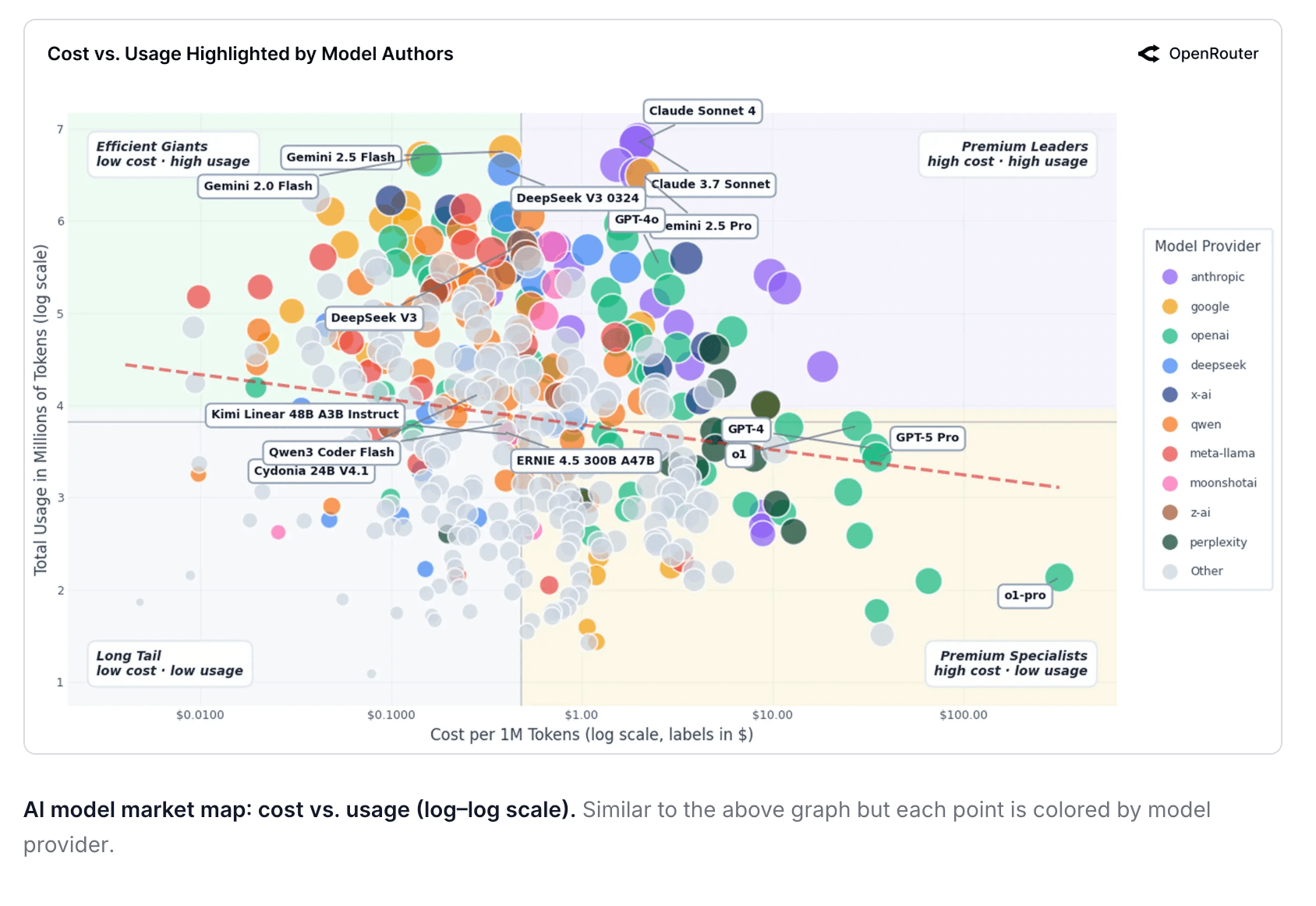Click the moonshotai pink legend dot
Viewport: 1316px width, 906px height.
point(1169,483)
